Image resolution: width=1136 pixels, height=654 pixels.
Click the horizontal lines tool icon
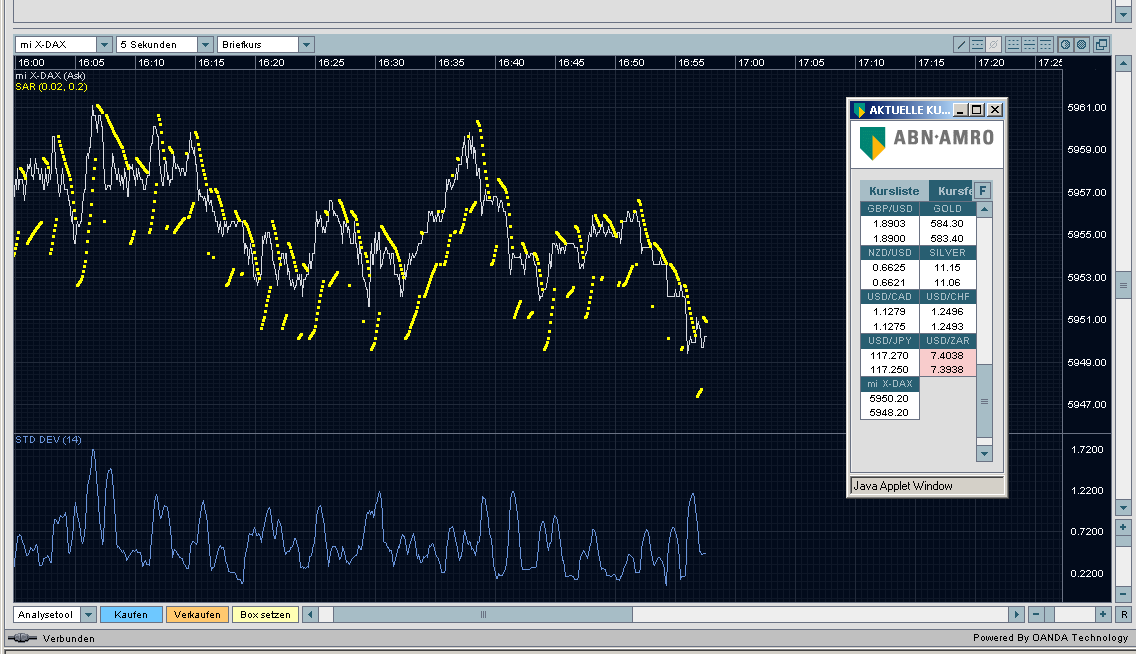coord(977,44)
